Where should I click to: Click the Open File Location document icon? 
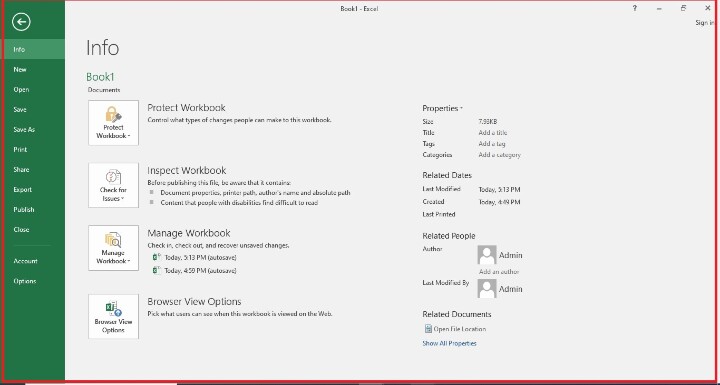(x=428, y=328)
